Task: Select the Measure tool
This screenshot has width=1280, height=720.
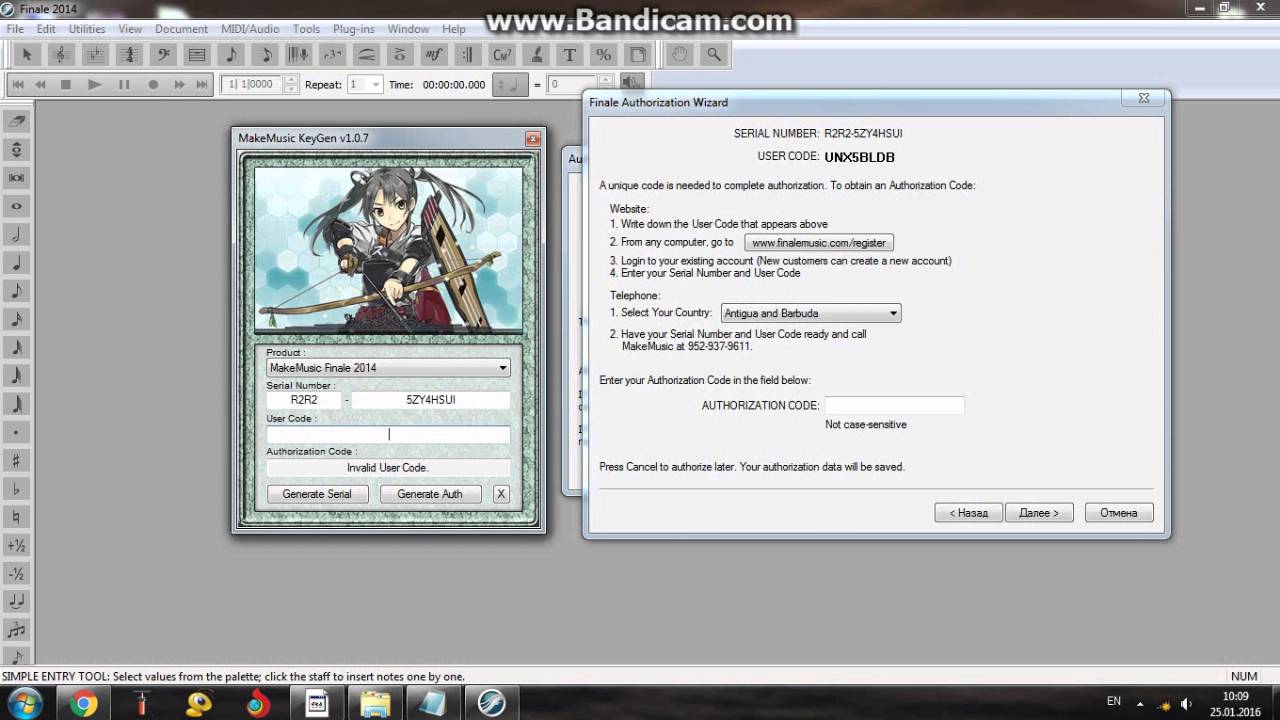Action: point(197,55)
